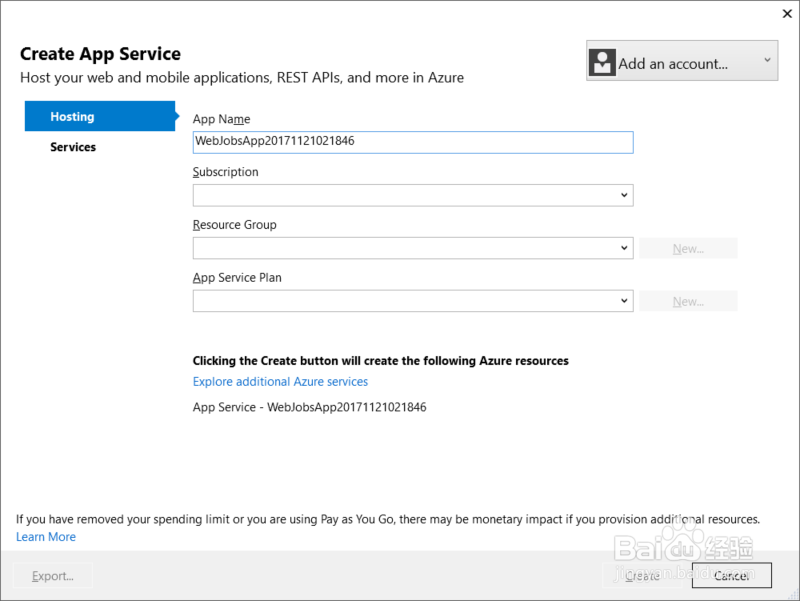Image resolution: width=800 pixels, height=601 pixels.
Task: Focus the App Name text field
Action: [412, 142]
